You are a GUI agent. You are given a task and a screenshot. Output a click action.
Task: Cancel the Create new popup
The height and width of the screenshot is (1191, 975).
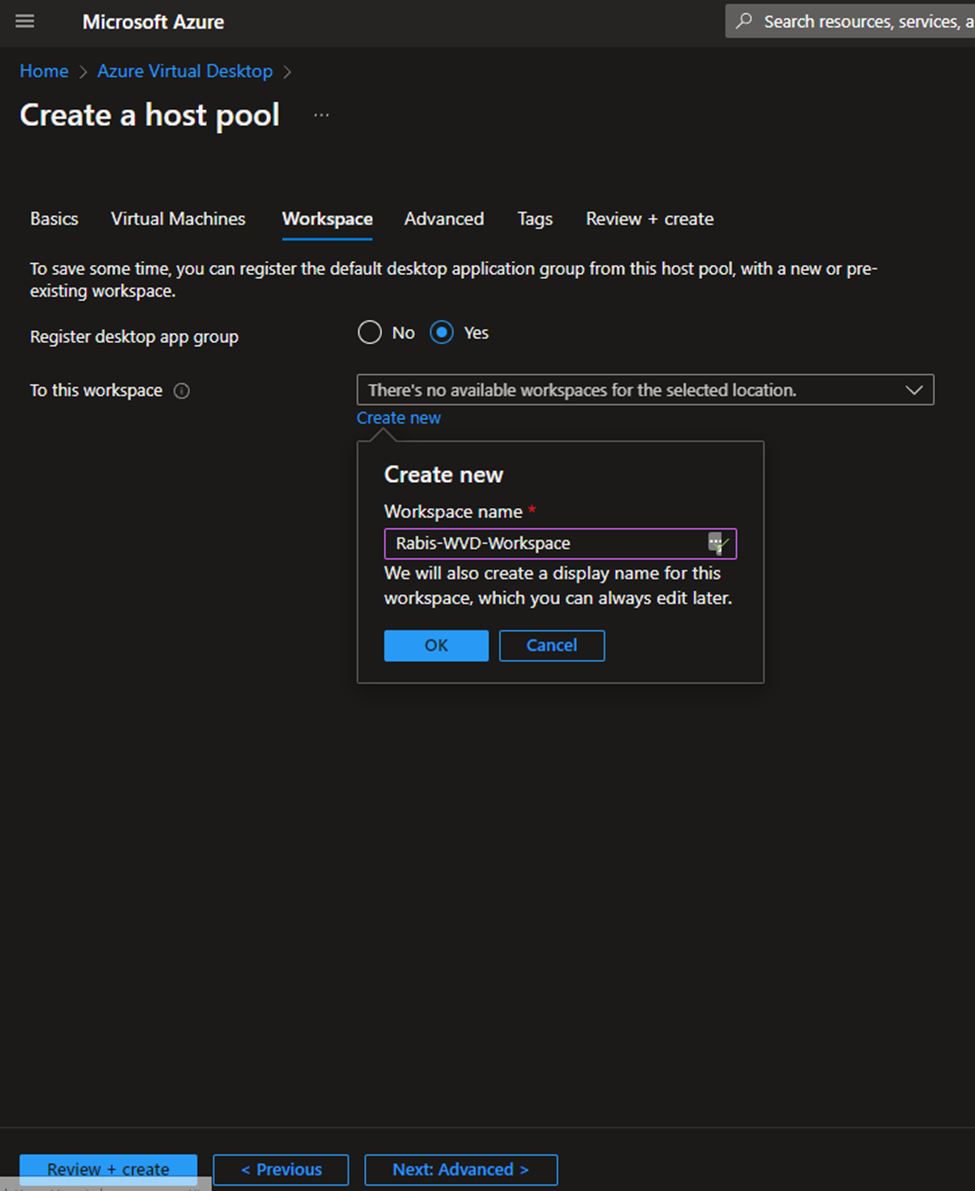(x=552, y=646)
